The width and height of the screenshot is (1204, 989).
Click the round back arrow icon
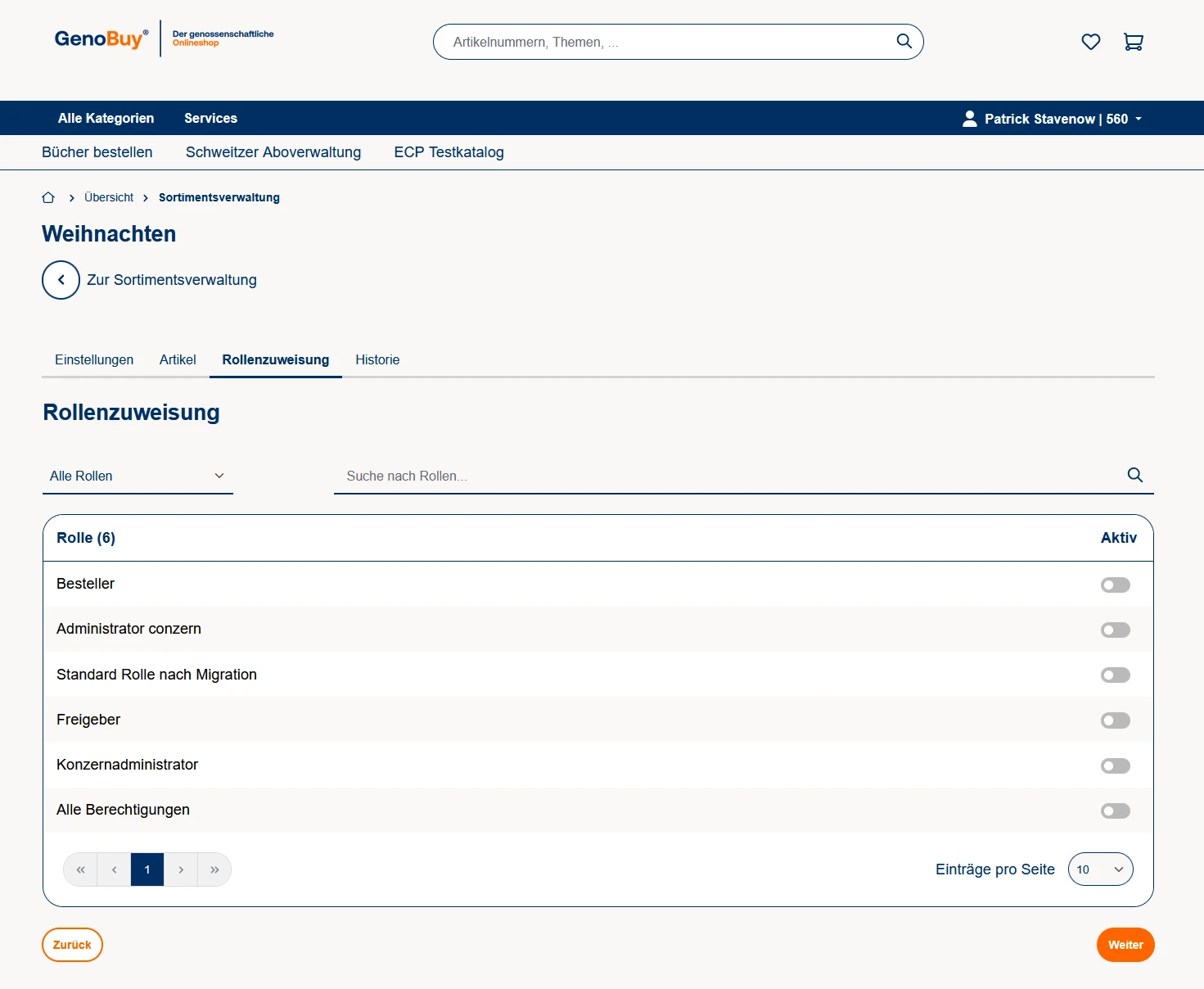(61, 280)
